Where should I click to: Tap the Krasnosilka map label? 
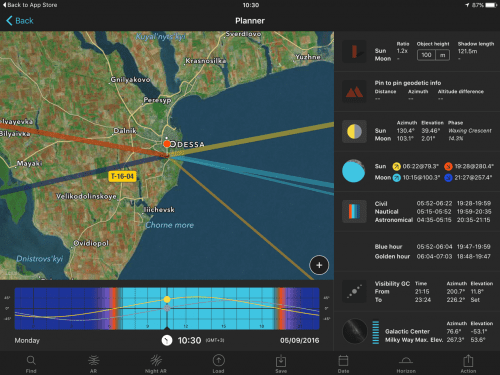pos(206,61)
